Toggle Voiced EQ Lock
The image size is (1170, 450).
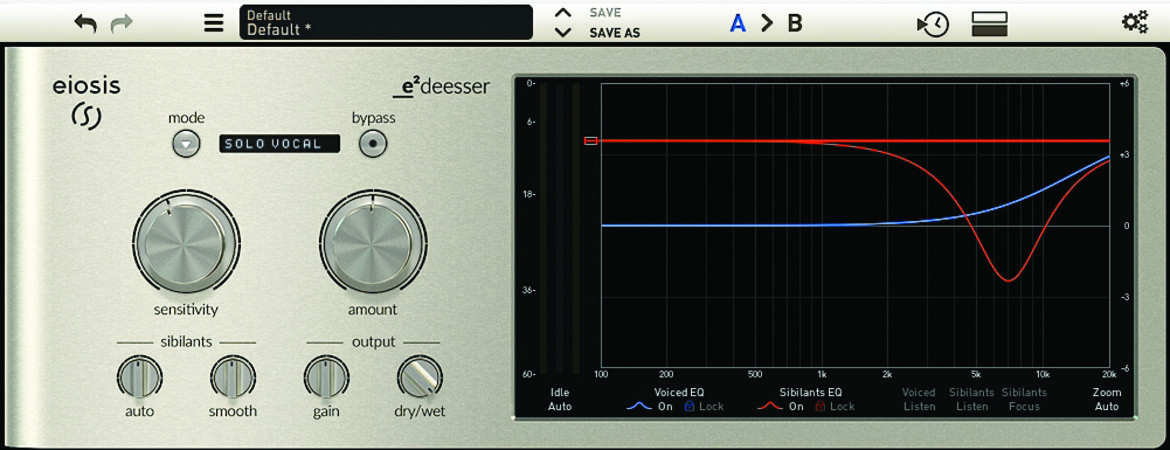coord(704,407)
